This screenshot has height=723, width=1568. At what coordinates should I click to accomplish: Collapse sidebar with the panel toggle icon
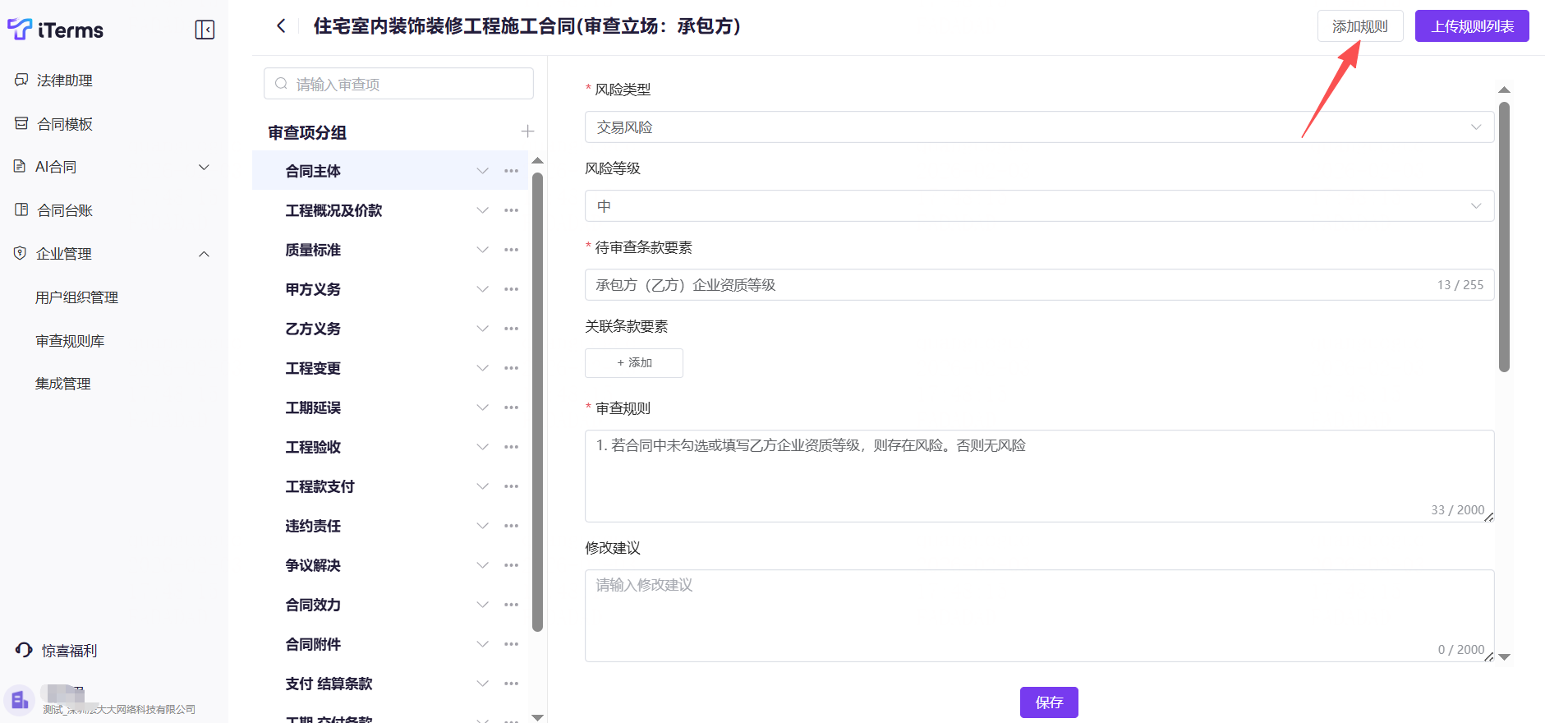pyautogui.click(x=205, y=30)
